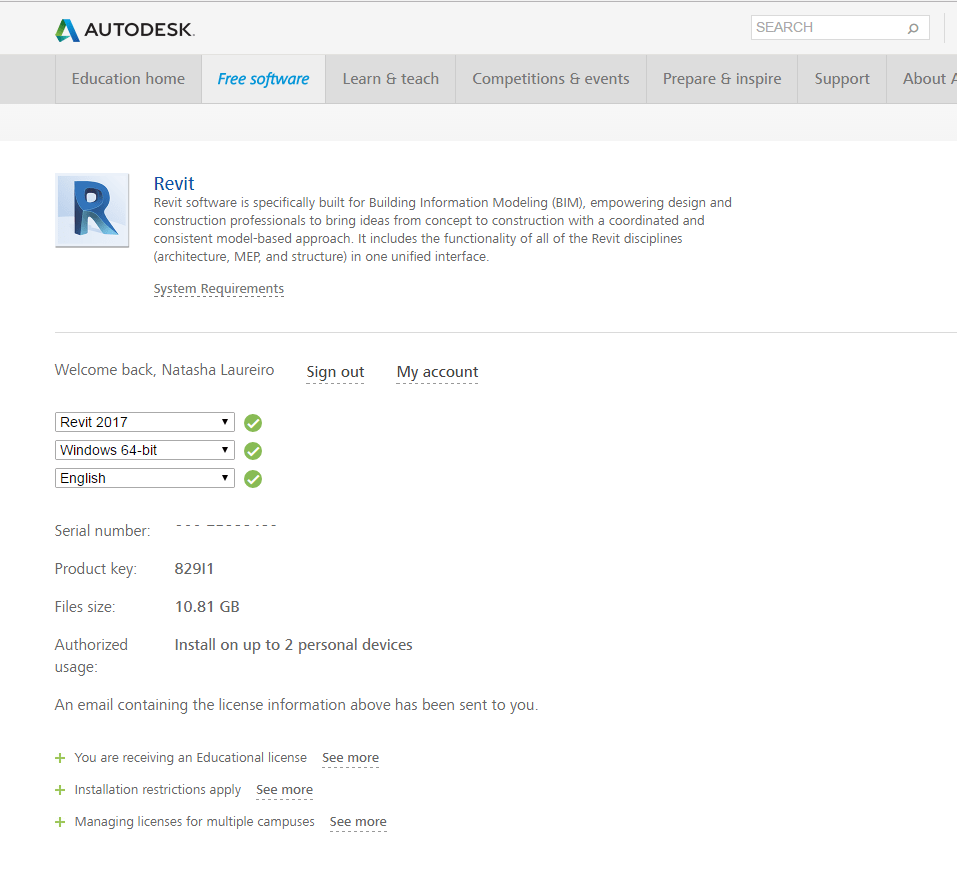Expand the Installation restrictions plus icon
The height and width of the screenshot is (869, 957).
(x=60, y=790)
